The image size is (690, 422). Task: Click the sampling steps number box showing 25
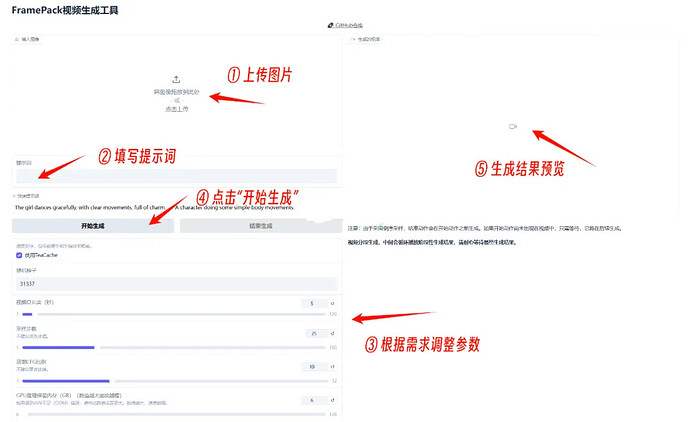point(316,334)
